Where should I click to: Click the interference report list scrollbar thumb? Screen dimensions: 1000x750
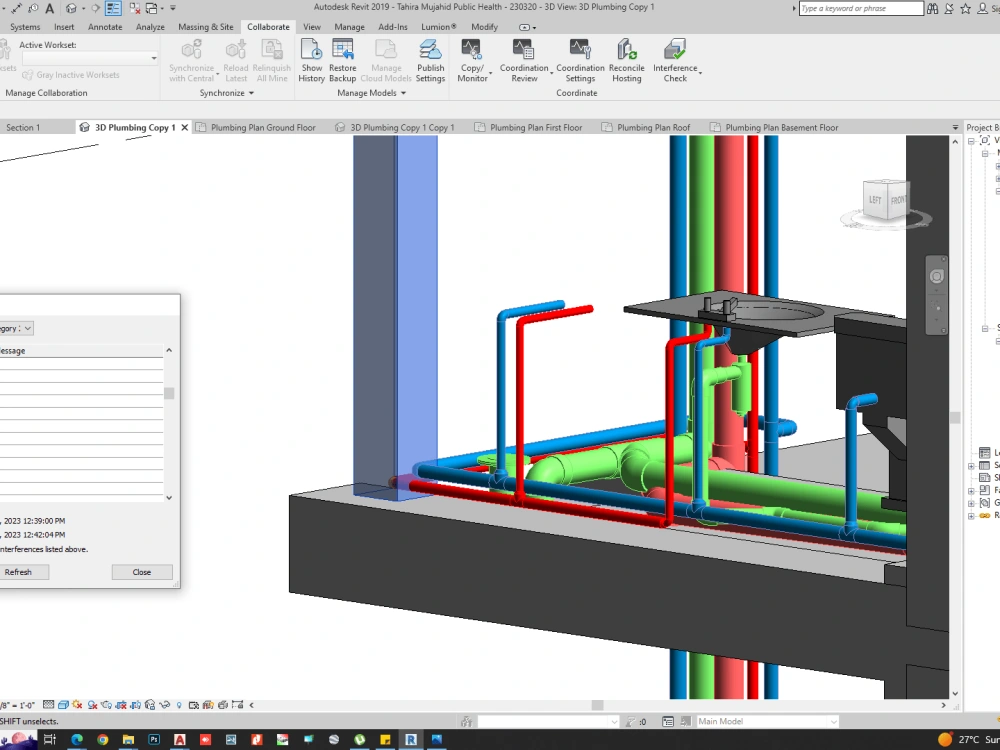169,393
